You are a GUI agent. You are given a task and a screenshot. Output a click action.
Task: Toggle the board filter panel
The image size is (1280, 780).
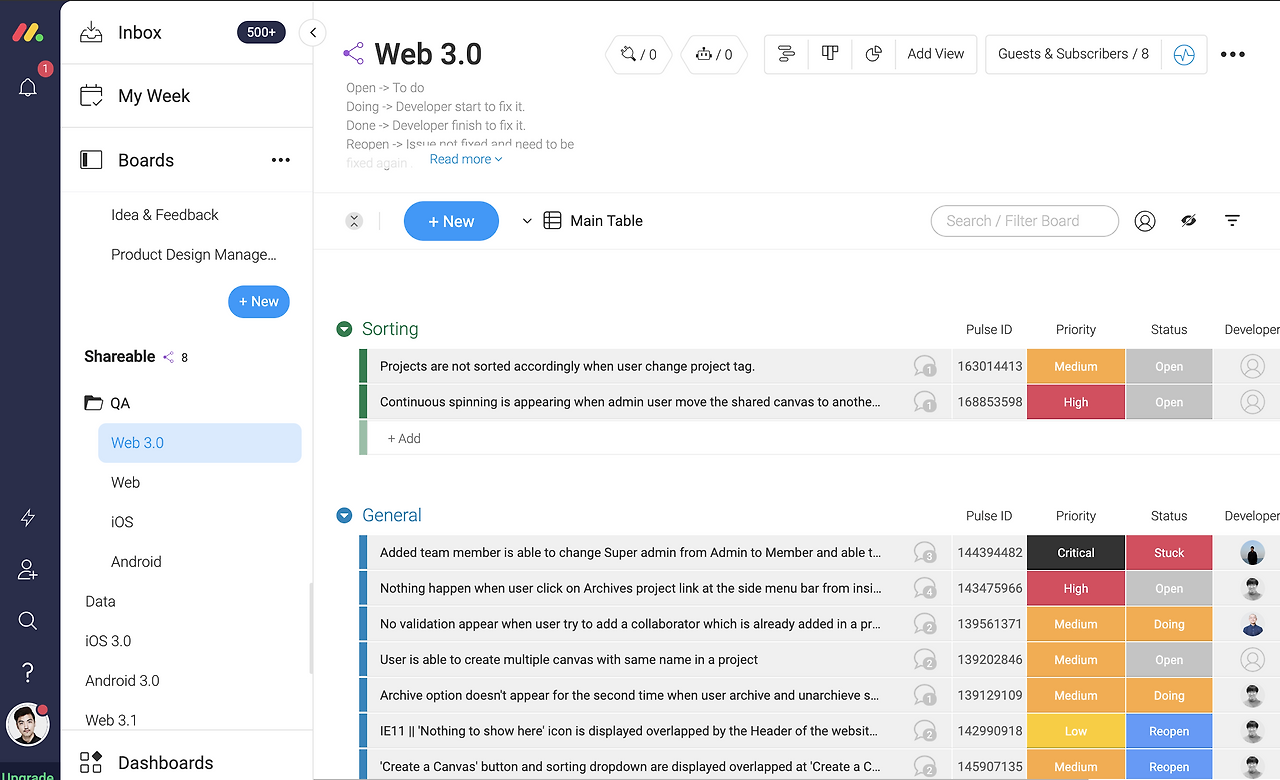1231,220
